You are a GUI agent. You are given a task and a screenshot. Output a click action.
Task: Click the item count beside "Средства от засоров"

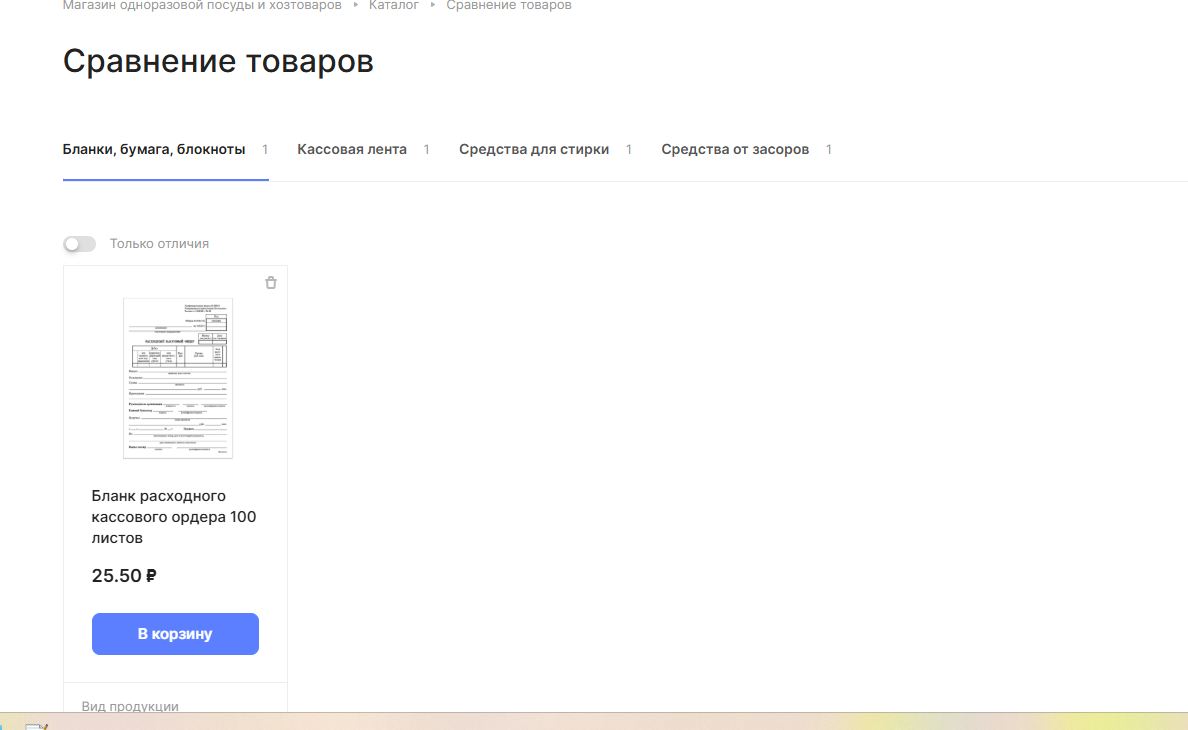tap(829, 150)
